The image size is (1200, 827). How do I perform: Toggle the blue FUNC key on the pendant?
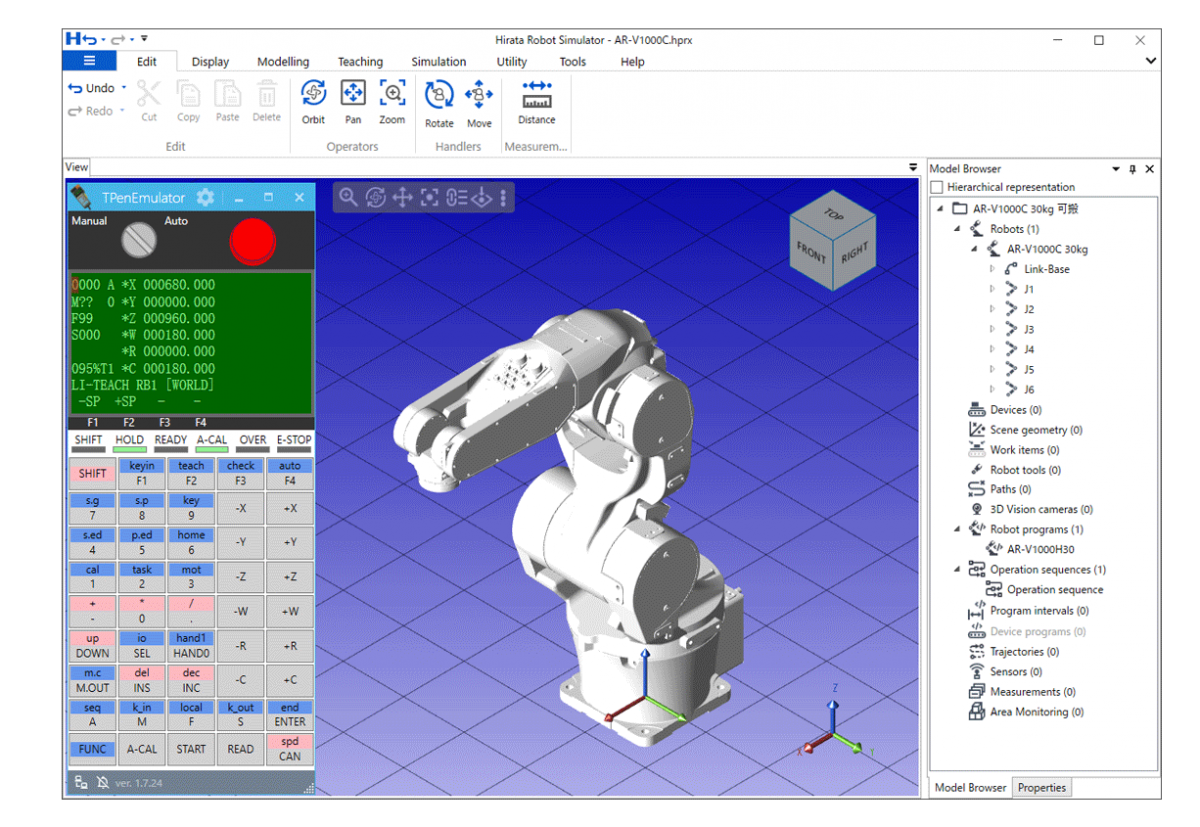tap(92, 749)
